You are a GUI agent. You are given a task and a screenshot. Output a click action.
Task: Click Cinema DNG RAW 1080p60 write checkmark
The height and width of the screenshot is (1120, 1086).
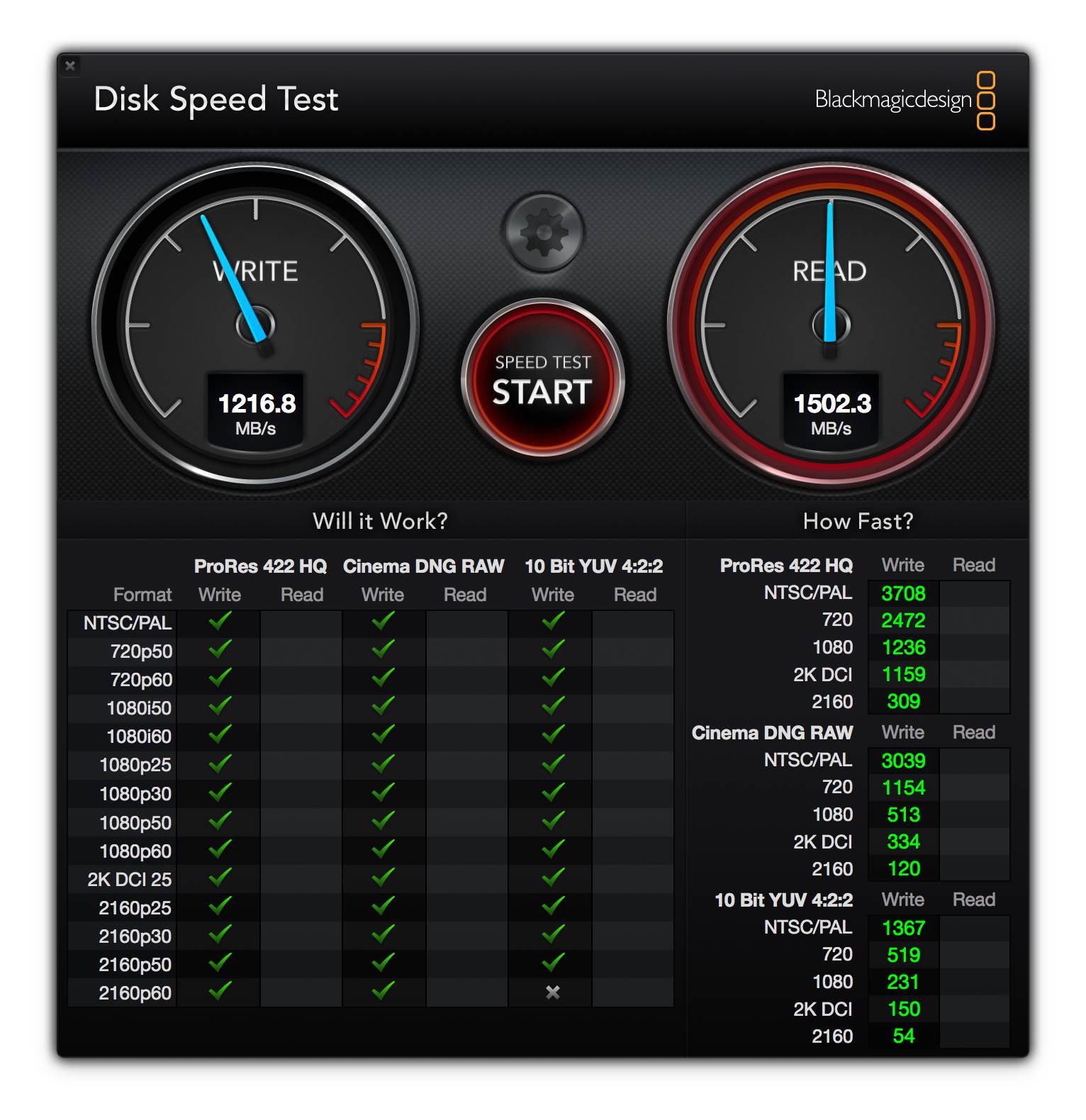click(384, 849)
